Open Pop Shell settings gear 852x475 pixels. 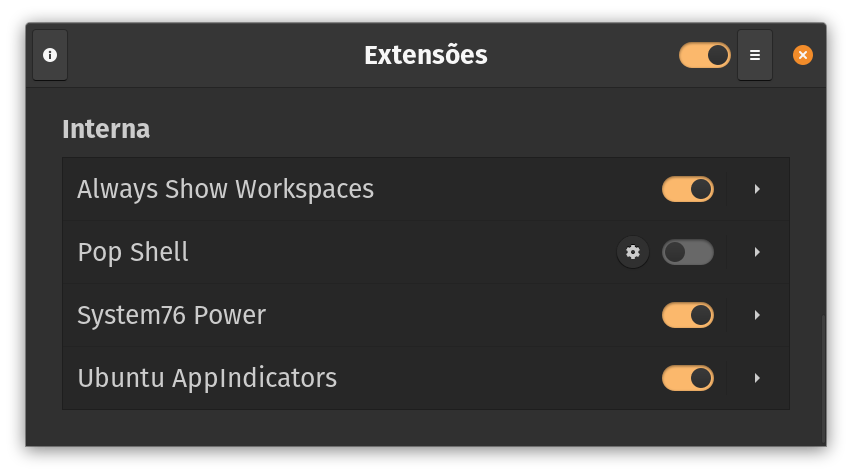coord(633,252)
